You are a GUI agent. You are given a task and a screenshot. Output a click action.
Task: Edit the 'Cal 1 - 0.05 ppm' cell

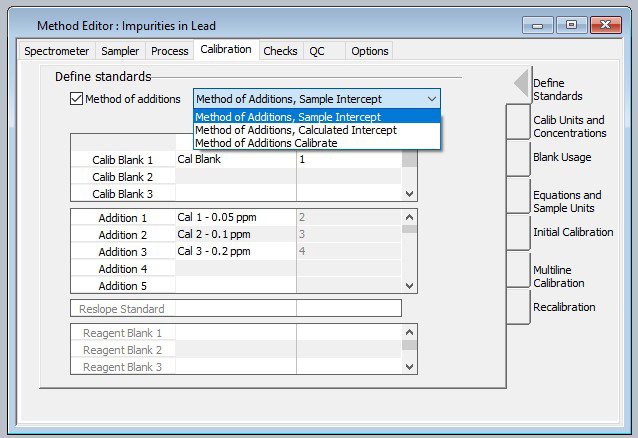[236, 217]
